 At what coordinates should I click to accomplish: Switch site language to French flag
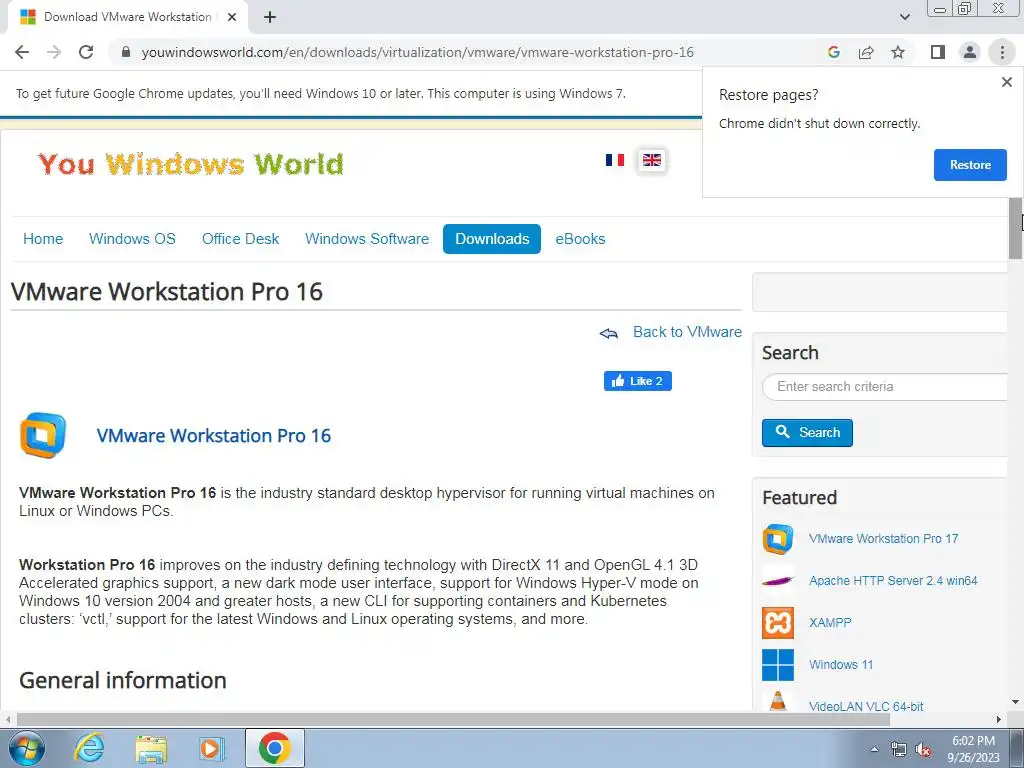point(615,160)
